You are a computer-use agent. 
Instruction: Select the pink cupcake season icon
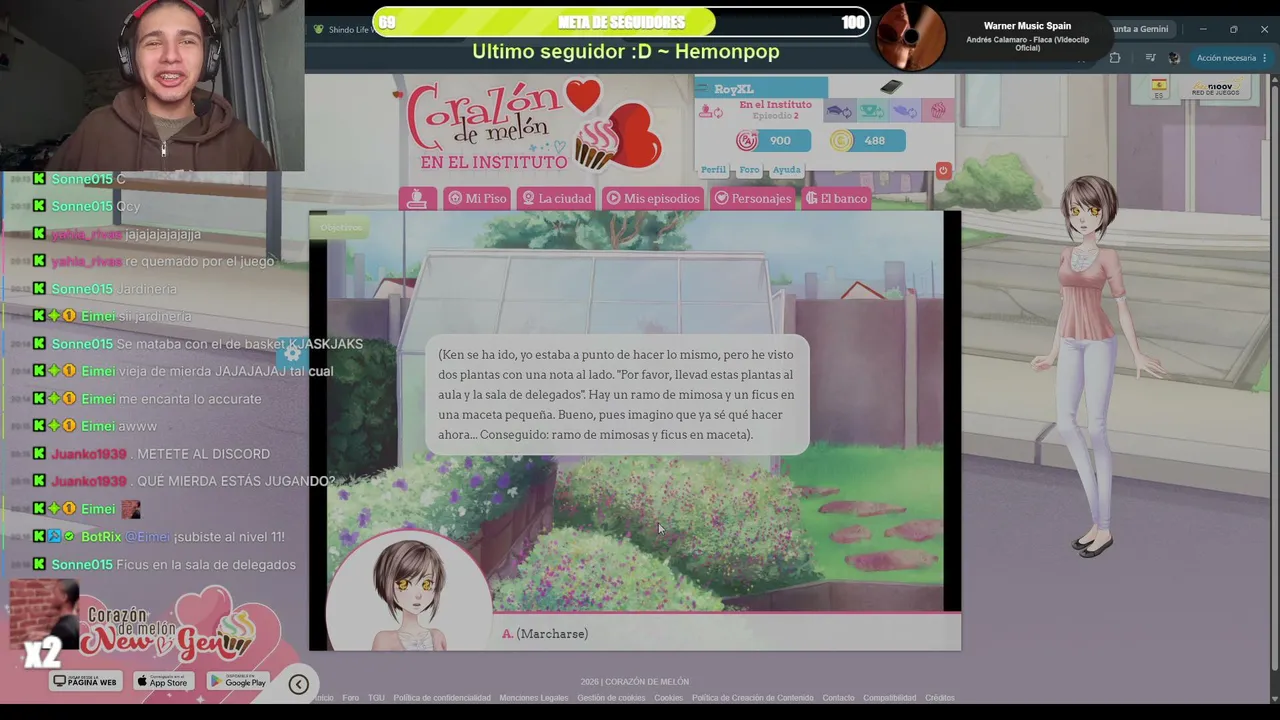[937, 111]
